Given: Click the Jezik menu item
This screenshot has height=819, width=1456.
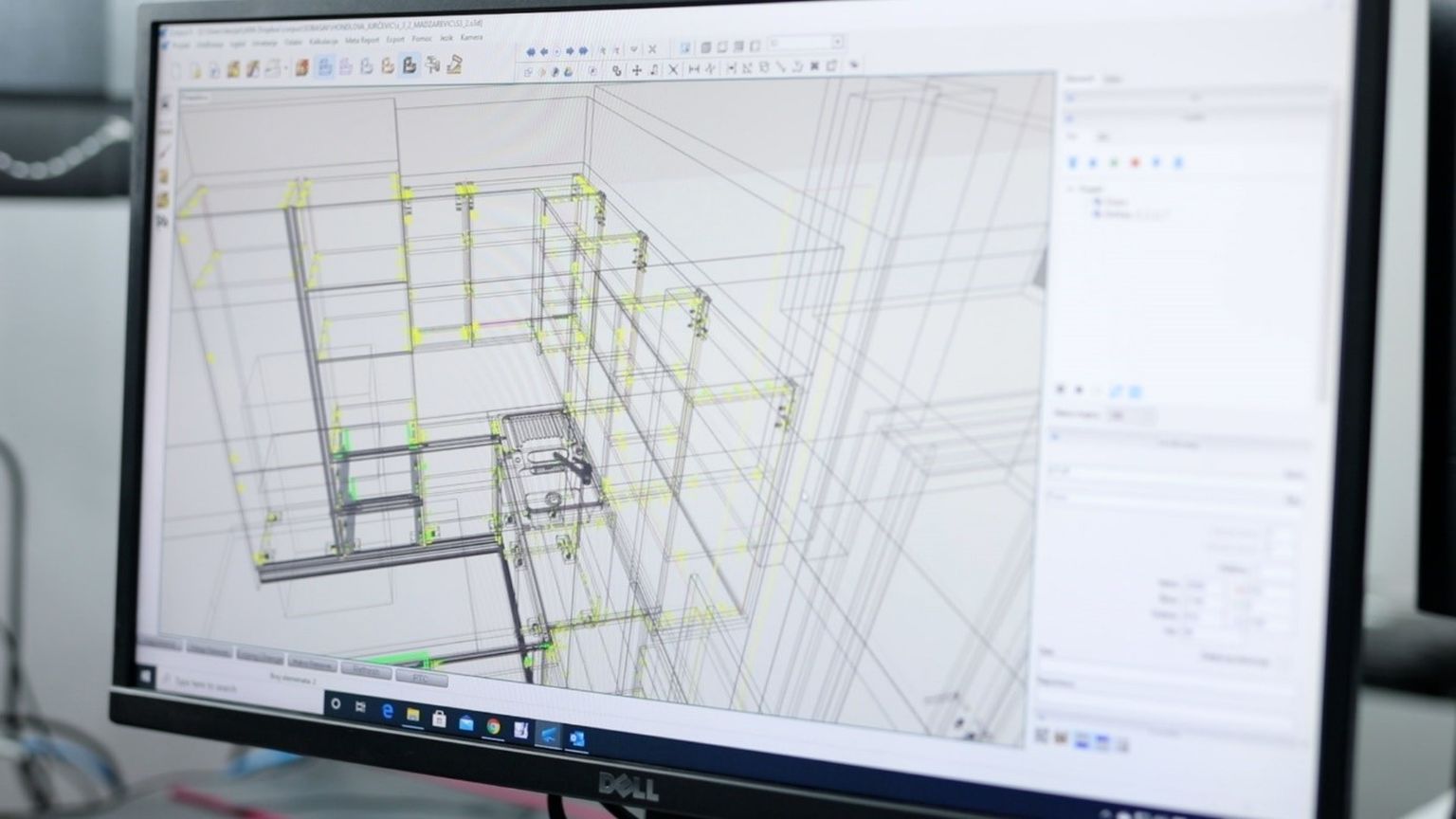Looking at the screenshot, I should click(x=446, y=39).
